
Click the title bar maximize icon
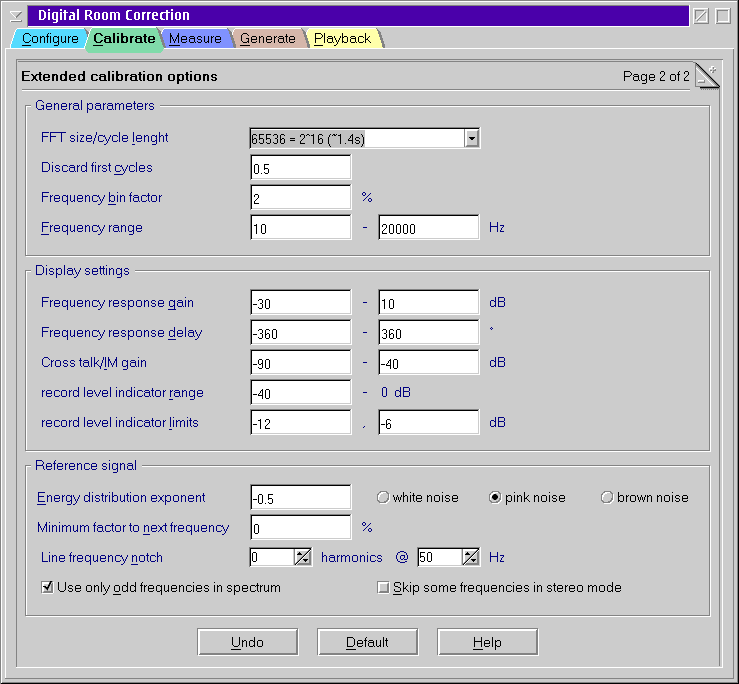[x=722, y=16]
